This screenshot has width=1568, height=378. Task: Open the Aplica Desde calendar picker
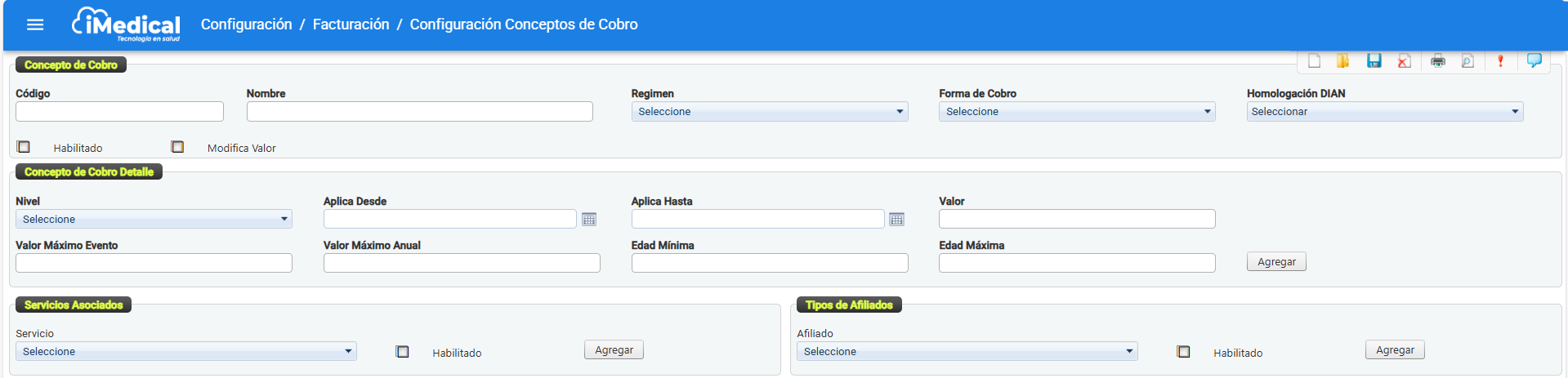point(589,219)
